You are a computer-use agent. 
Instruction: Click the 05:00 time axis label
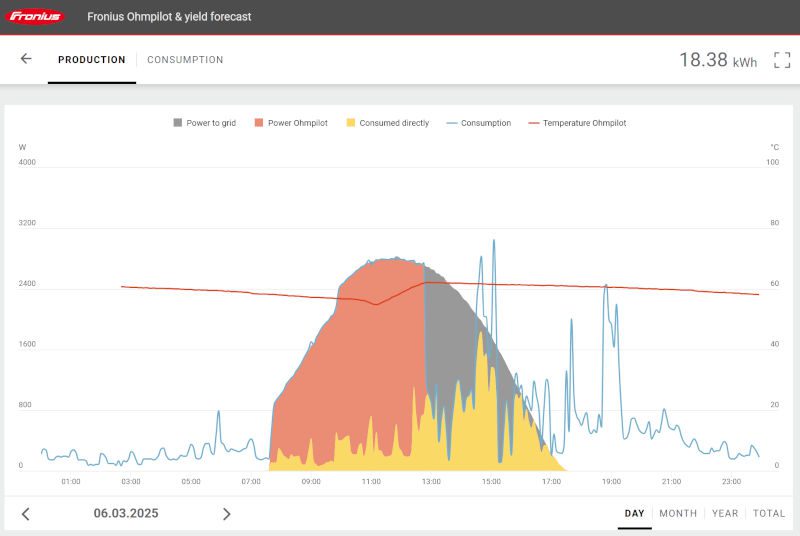pos(191,481)
